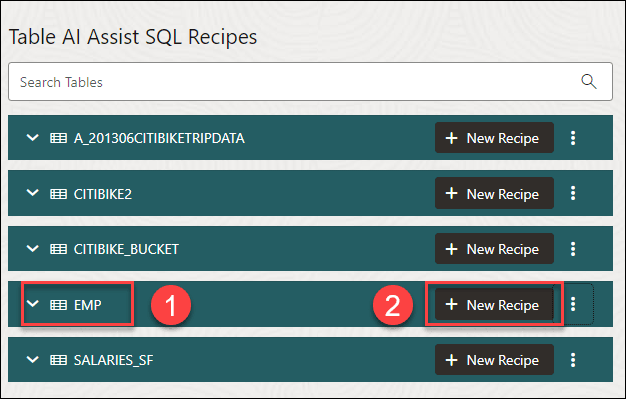The width and height of the screenshot is (626, 399).
Task: Open kebab menu for A_201306CITIBIKETRIPDATA
Action: click(573, 138)
